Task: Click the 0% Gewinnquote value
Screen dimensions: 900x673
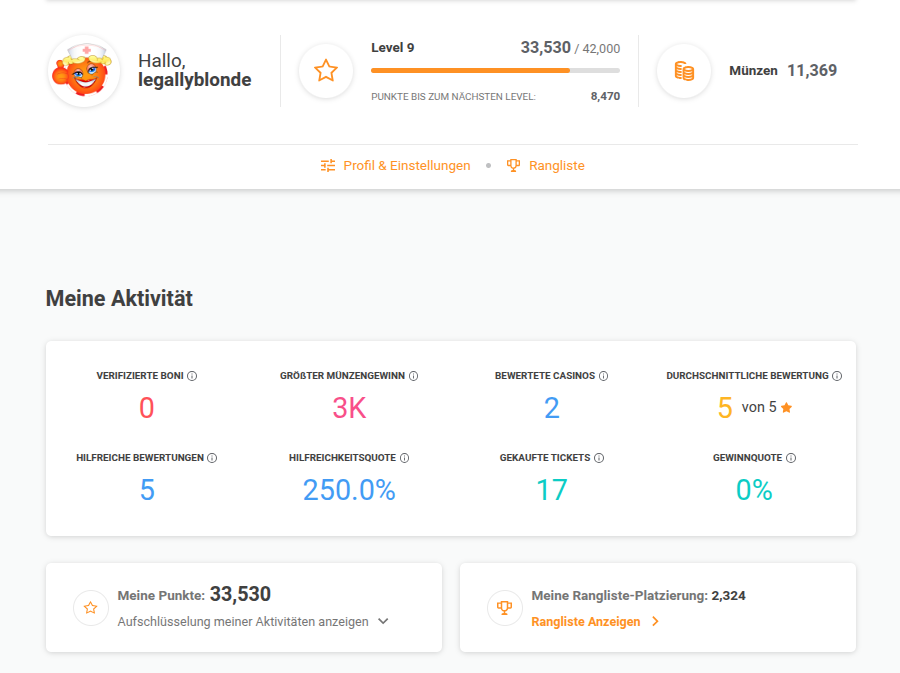Action: tap(754, 490)
